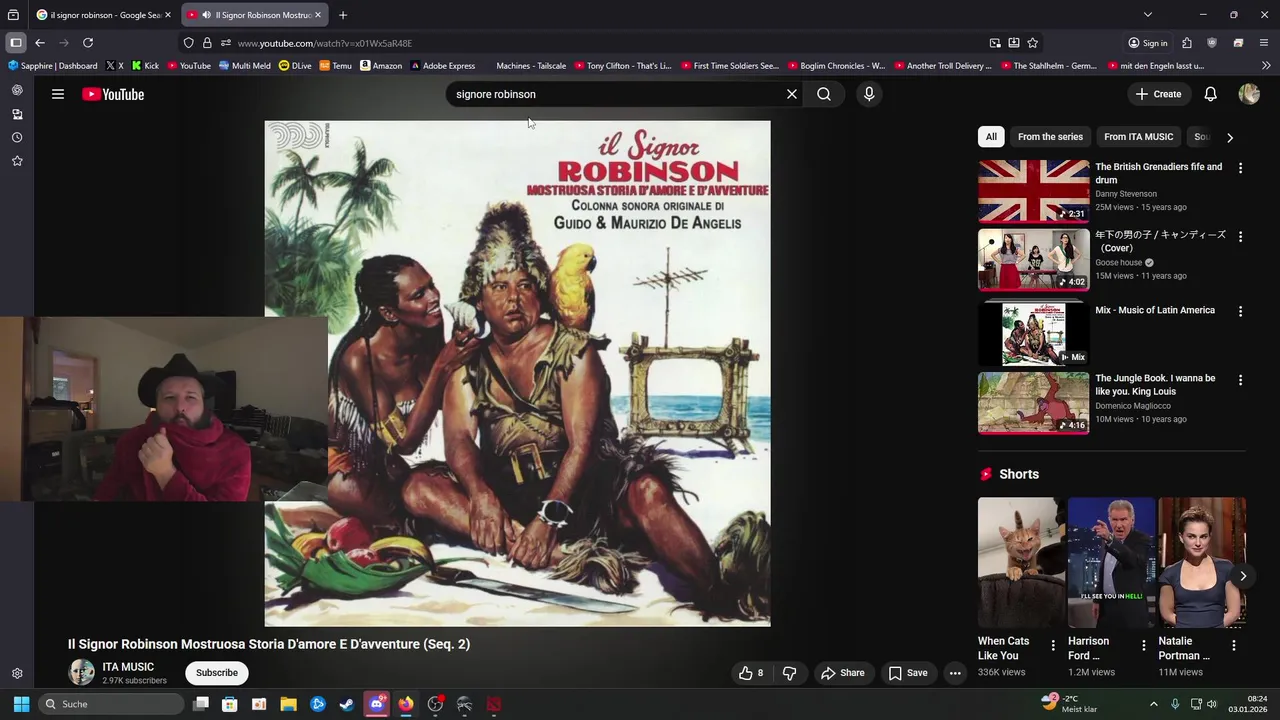1280x720 pixels.
Task: Open history clock in sidebar
Action: tap(17, 137)
